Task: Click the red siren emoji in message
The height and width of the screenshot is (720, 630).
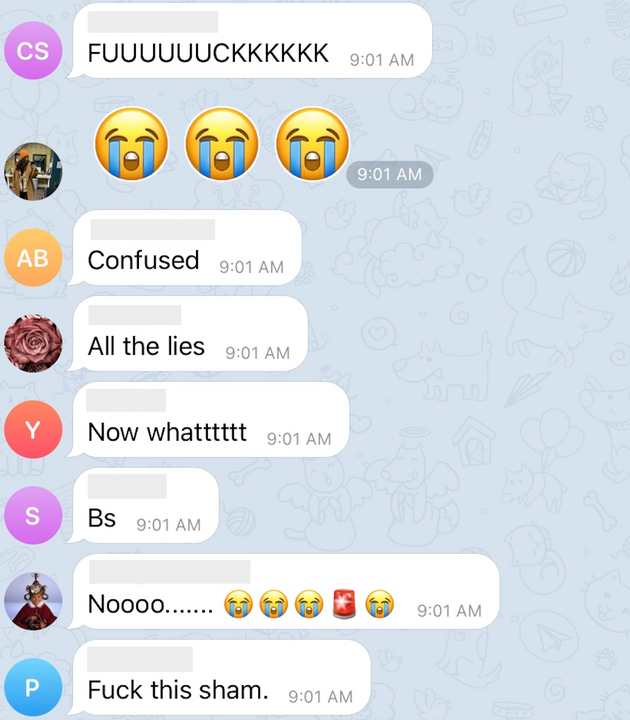Action: pyautogui.click(x=344, y=604)
